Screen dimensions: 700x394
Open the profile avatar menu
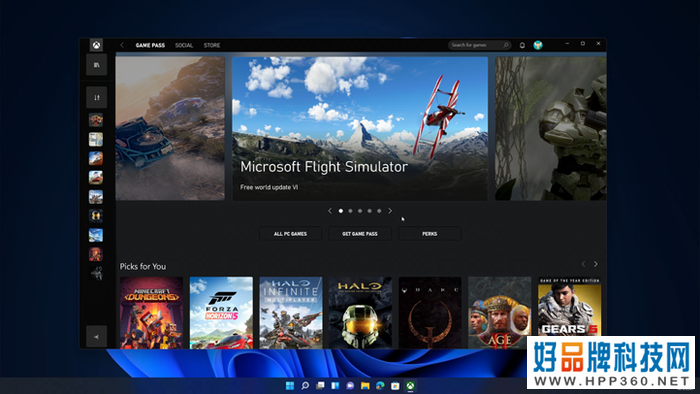click(538, 45)
